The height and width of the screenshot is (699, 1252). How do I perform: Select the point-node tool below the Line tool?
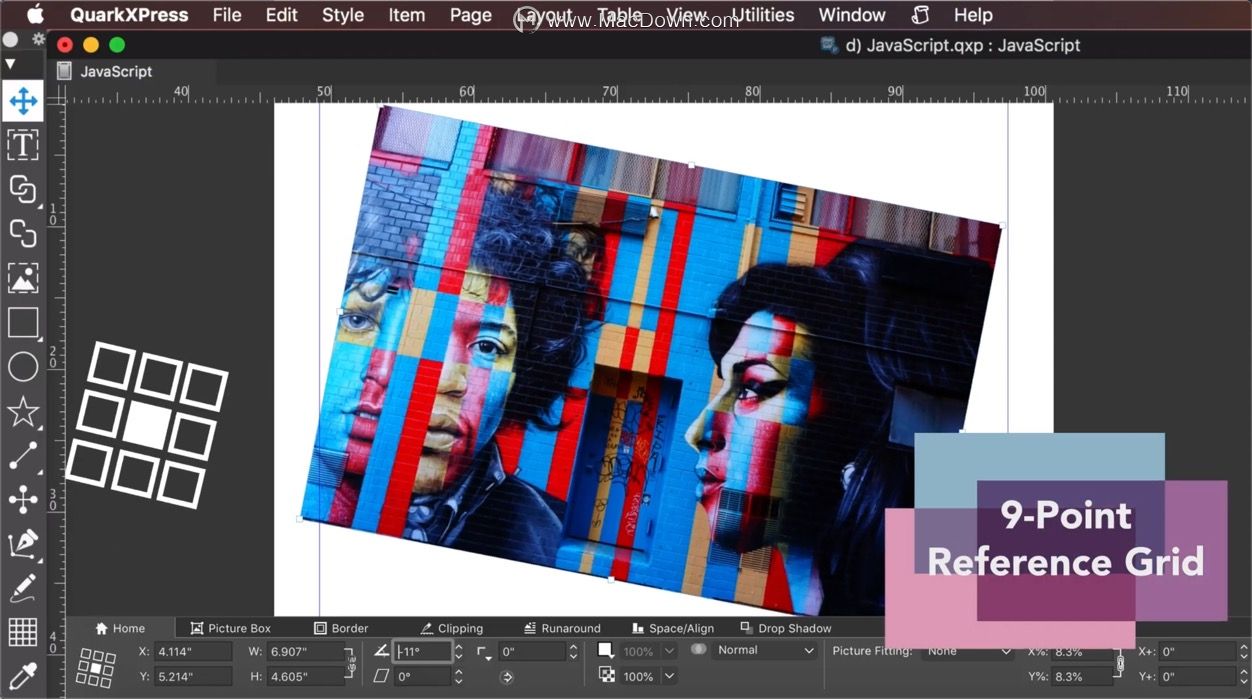(23, 500)
